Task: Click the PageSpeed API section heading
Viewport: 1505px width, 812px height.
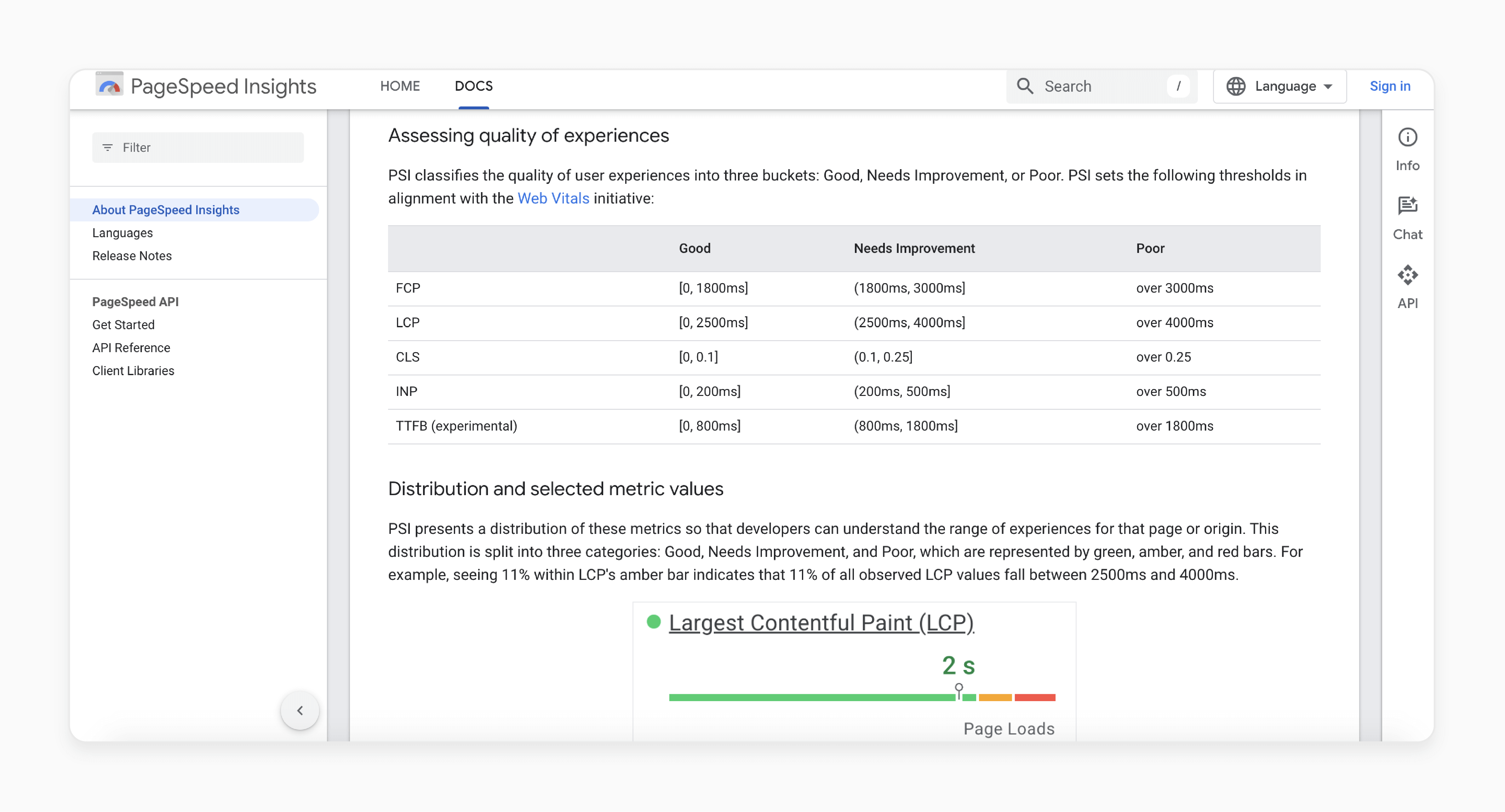Action: (x=135, y=301)
